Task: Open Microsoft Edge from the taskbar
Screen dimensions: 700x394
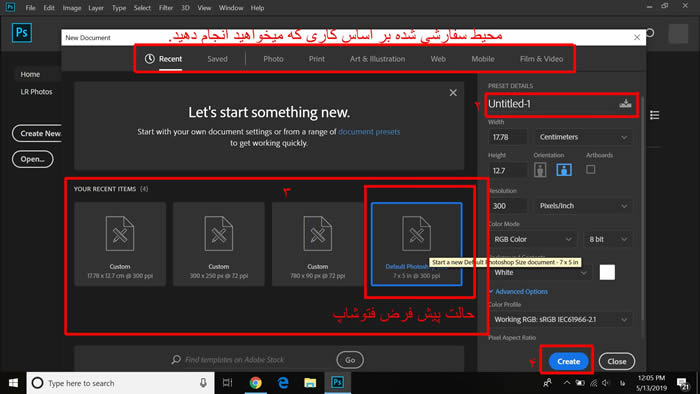Action: [x=283, y=383]
